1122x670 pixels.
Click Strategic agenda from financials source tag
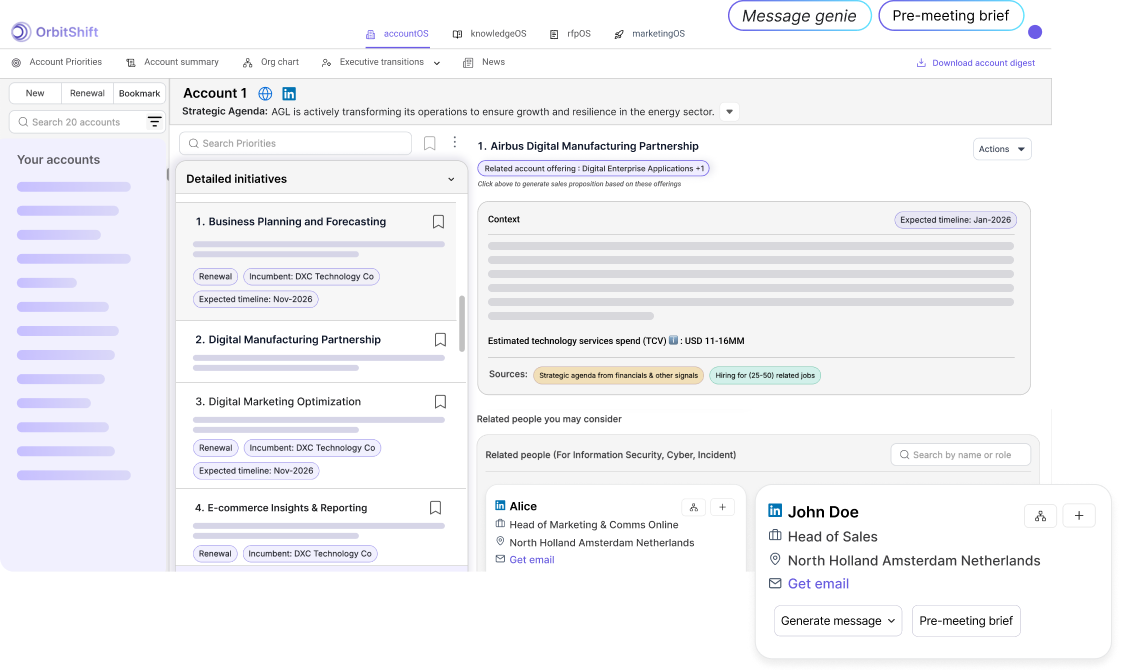[618, 375]
